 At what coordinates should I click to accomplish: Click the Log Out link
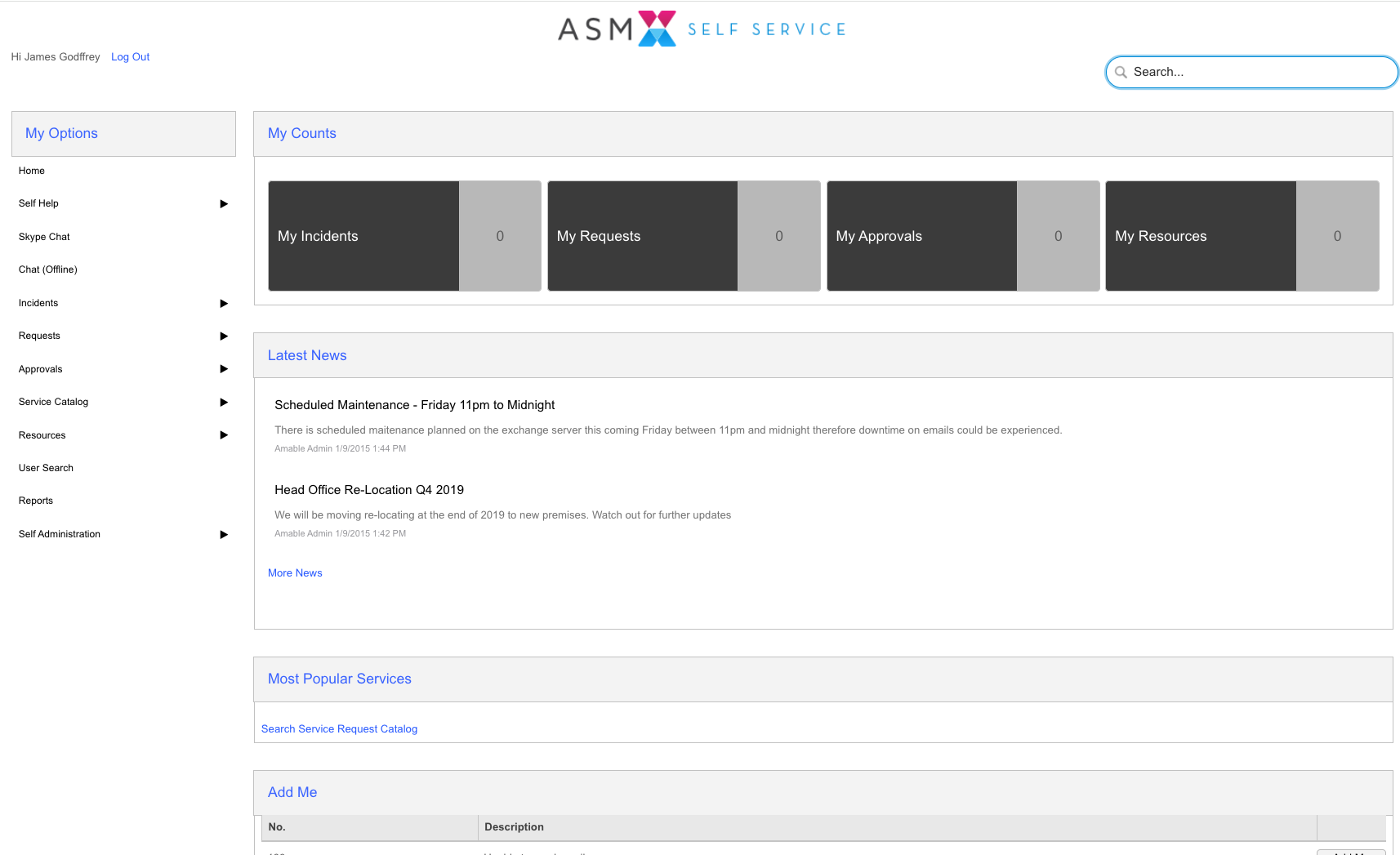[x=130, y=57]
